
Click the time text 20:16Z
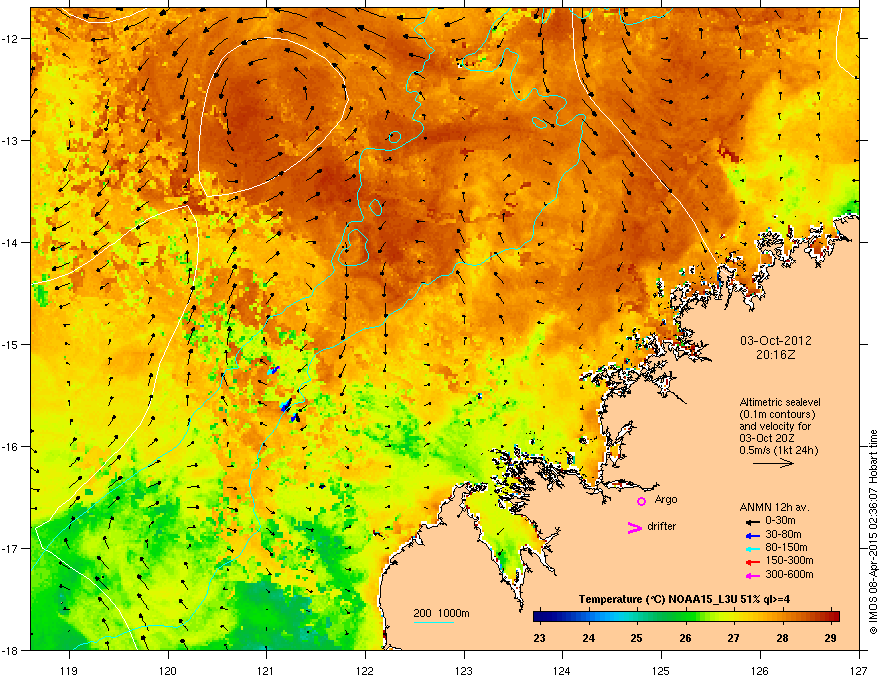[776, 355]
